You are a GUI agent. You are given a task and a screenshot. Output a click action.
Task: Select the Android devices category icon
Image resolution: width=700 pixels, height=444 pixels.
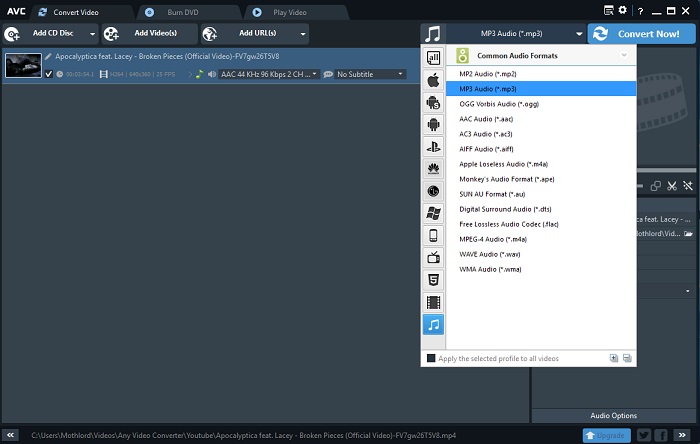[433, 124]
